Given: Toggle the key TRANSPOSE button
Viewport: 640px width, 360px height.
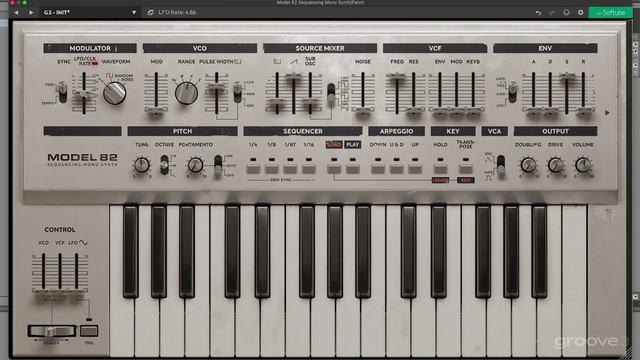Looking at the screenshot, I should (465, 169).
